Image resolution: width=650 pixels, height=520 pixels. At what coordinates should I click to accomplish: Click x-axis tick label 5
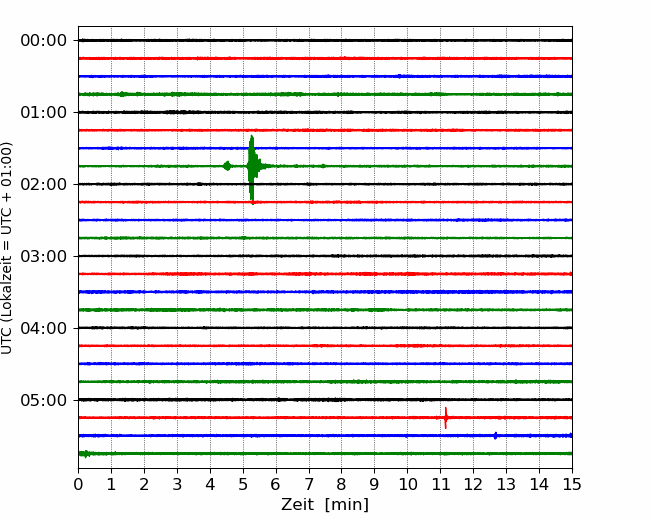pos(243,484)
